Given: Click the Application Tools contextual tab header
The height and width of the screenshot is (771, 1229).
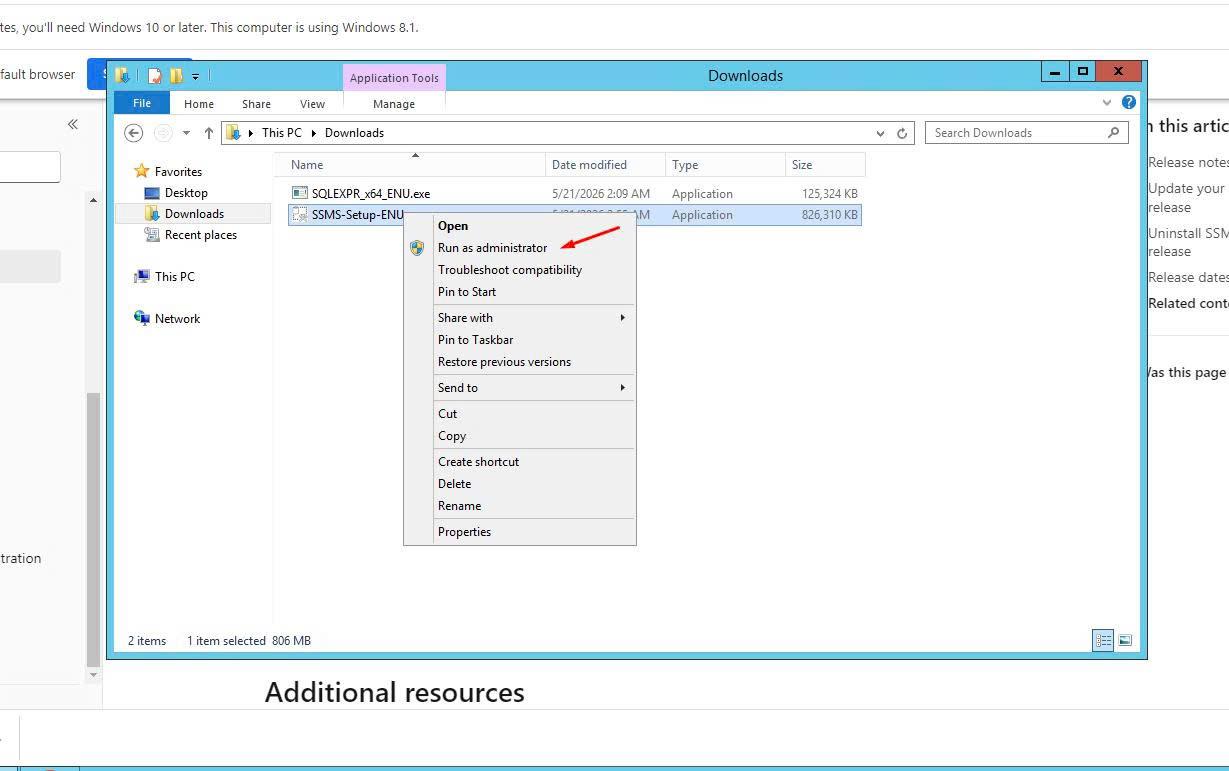Looking at the screenshot, I should (394, 78).
